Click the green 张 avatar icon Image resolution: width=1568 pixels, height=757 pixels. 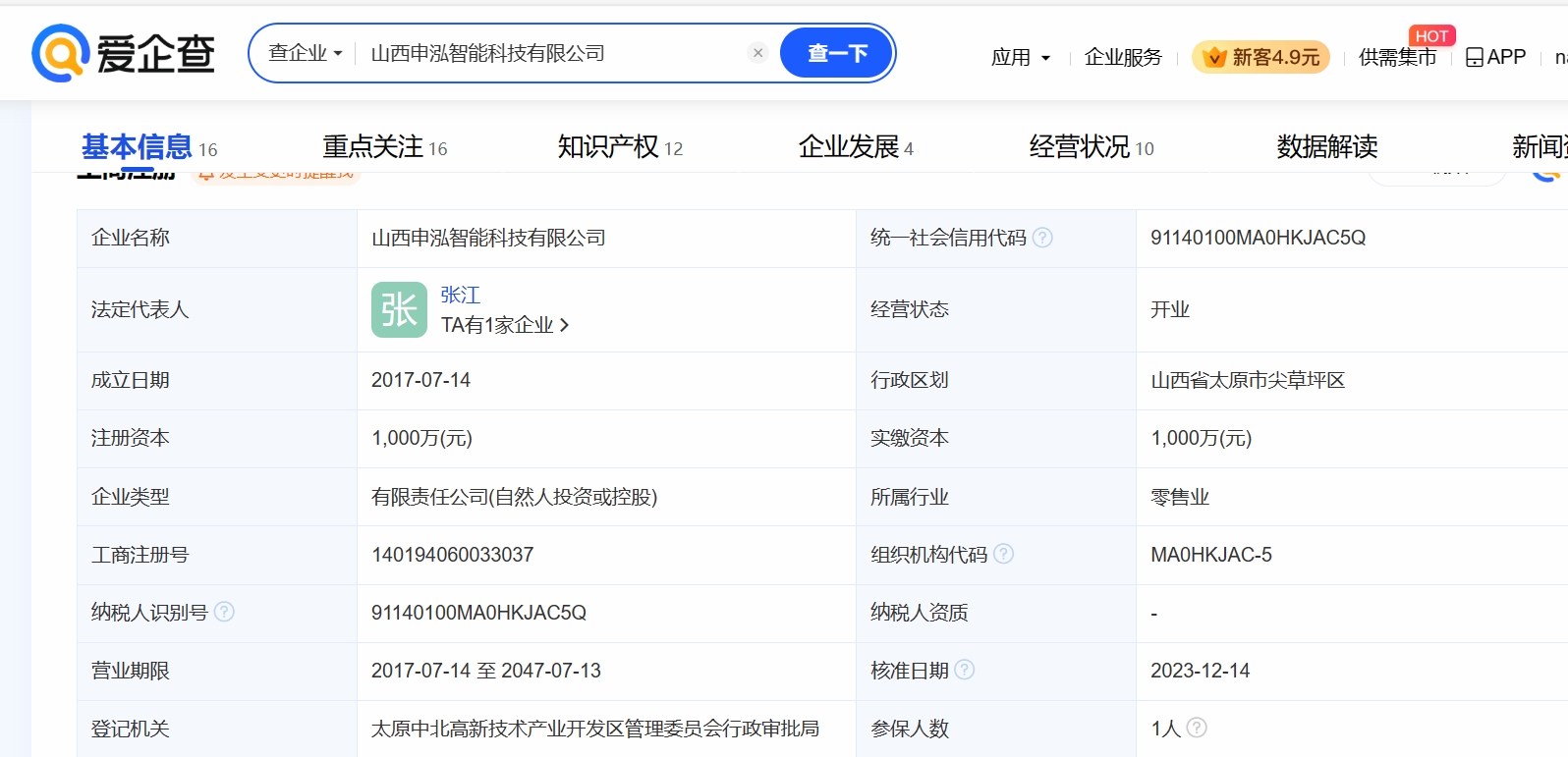tap(399, 309)
